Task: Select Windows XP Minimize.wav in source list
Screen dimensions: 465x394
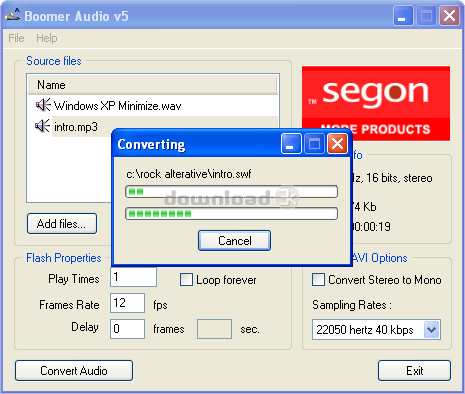Action: pyautogui.click(x=117, y=106)
